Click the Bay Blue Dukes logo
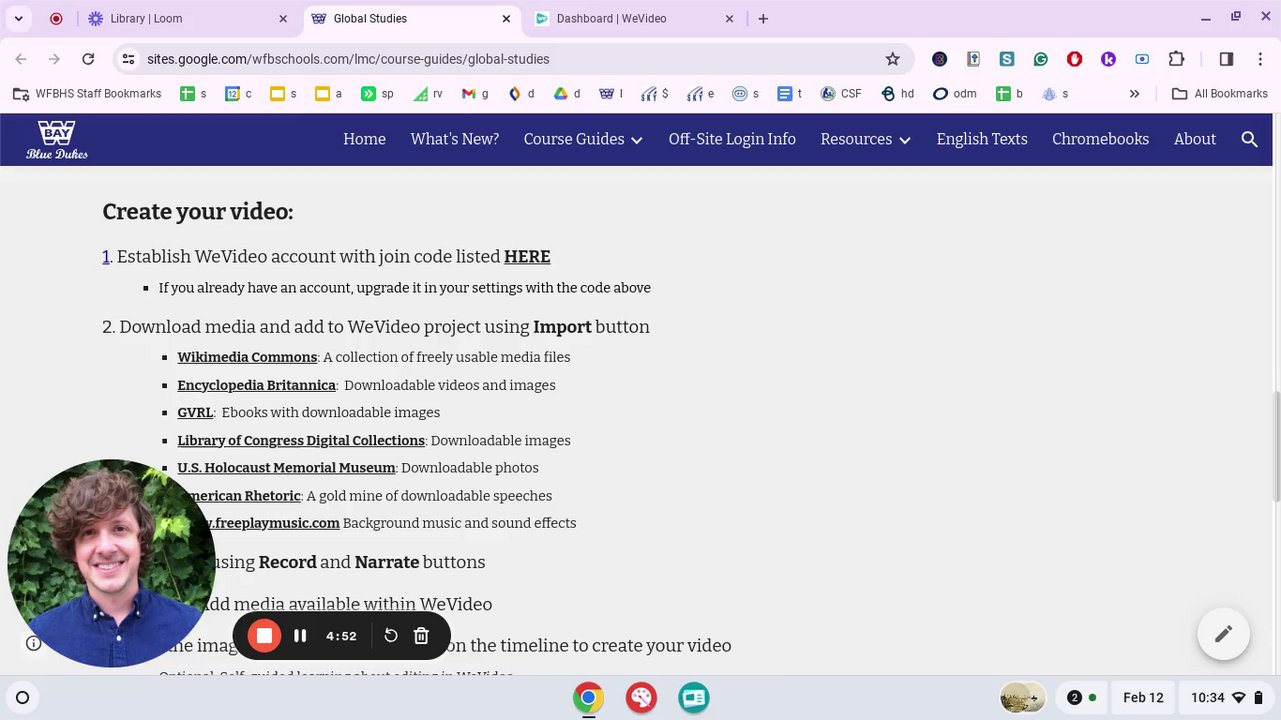The width and height of the screenshot is (1281, 720). pyautogui.click(x=57, y=139)
